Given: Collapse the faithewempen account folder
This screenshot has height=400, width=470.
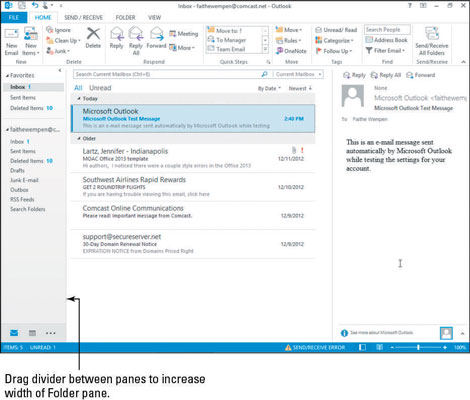Looking at the screenshot, I should tap(7, 130).
